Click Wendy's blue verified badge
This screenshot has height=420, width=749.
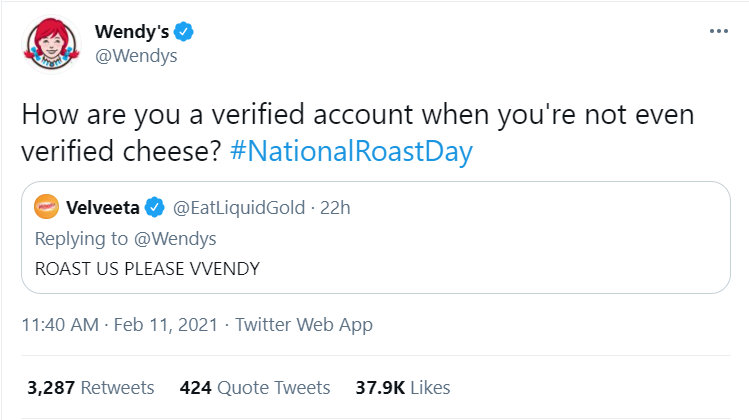tap(185, 31)
